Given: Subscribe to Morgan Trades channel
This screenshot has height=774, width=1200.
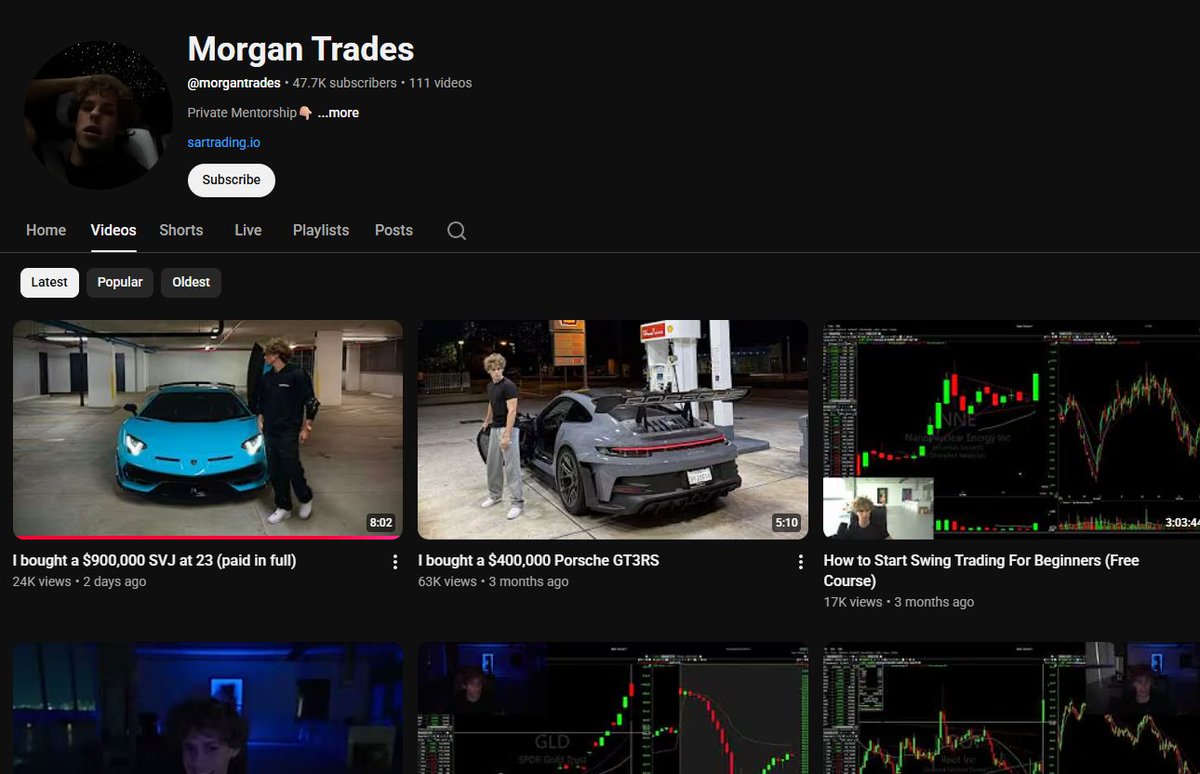Looking at the screenshot, I should [231, 180].
